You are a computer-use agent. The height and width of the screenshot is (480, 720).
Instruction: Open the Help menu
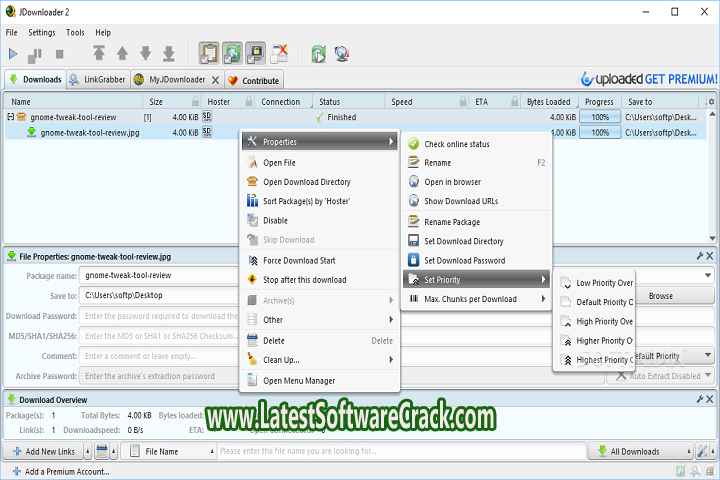coord(103,33)
